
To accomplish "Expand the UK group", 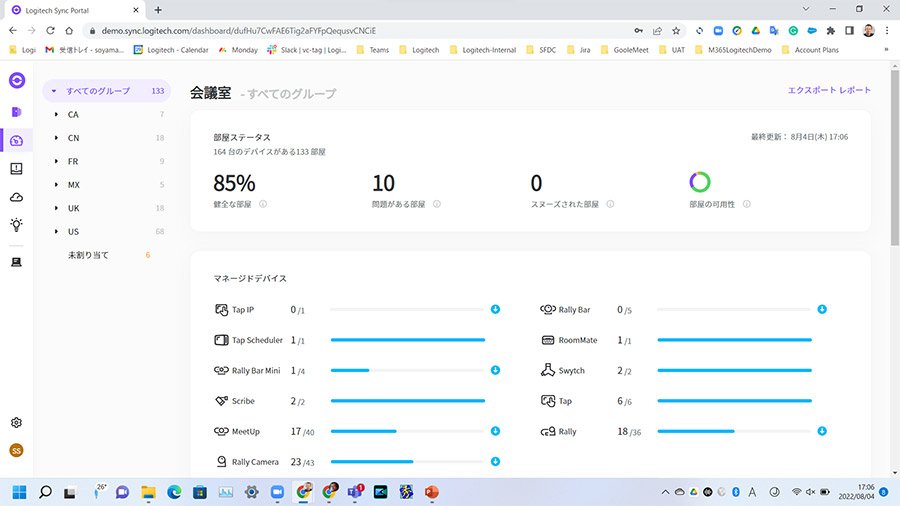I will (56, 208).
